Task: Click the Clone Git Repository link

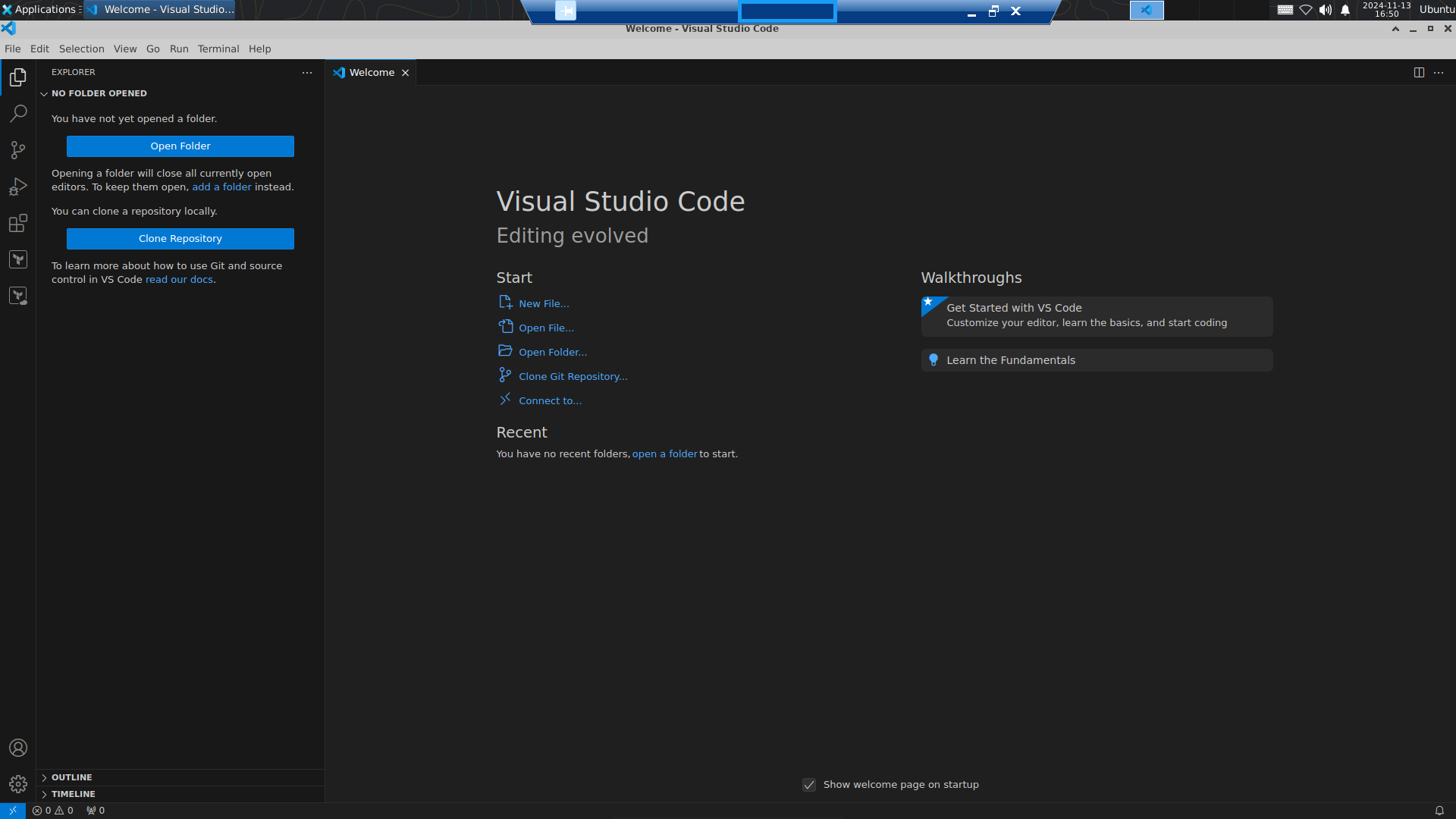Action: (x=573, y=377)
